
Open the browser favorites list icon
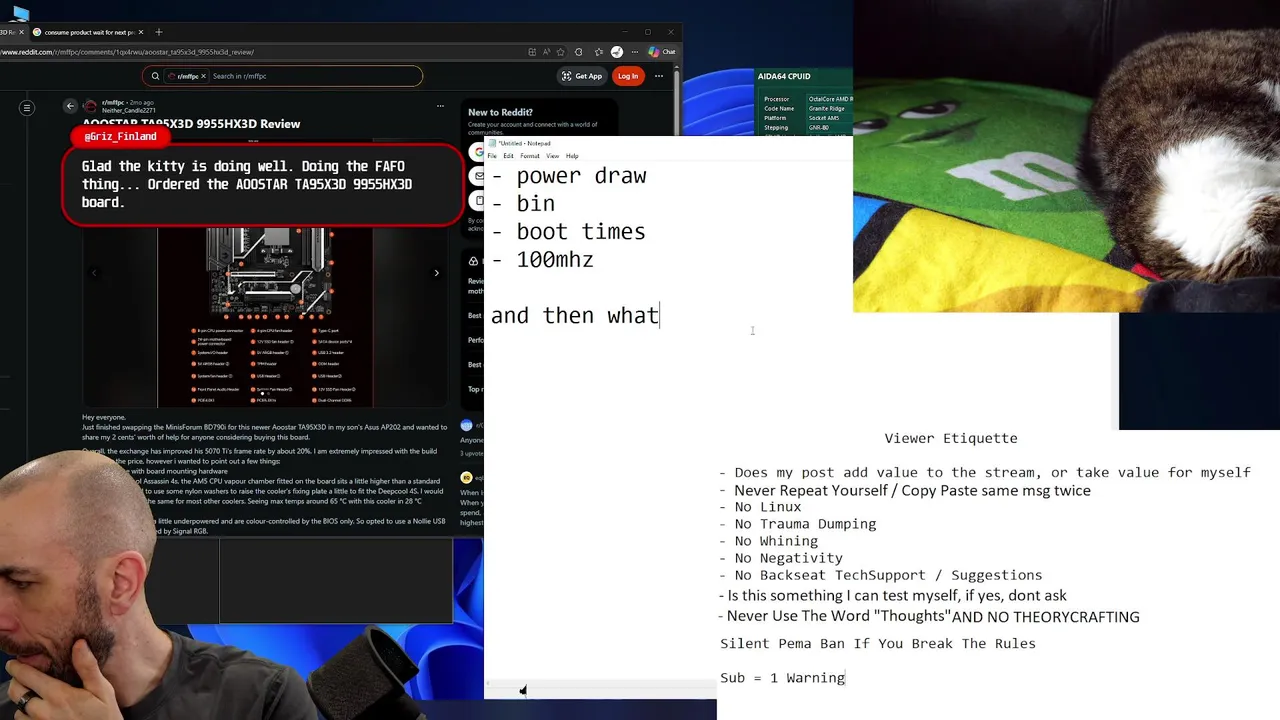point(599,52)
